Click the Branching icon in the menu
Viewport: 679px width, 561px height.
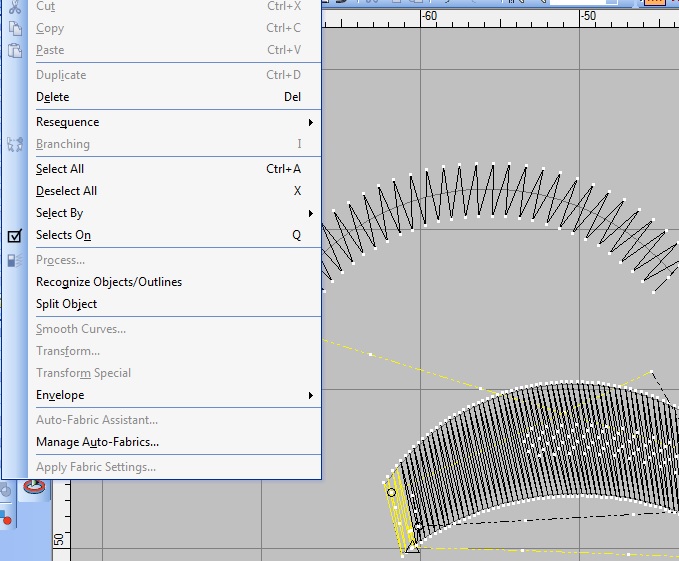click(x=15, y=145)
